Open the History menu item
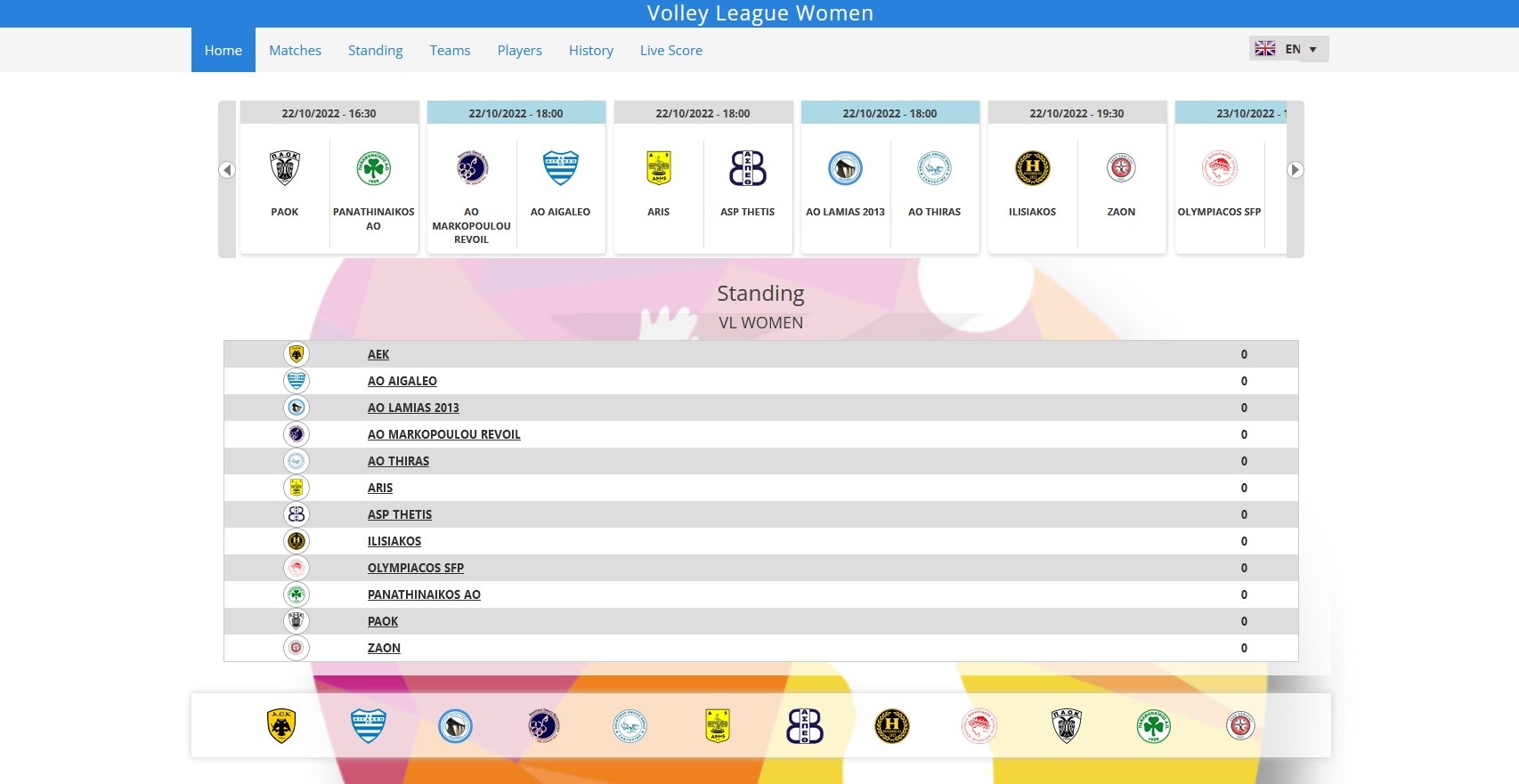The height and width of the screenshot is (784, 1519). coord(591,51)
